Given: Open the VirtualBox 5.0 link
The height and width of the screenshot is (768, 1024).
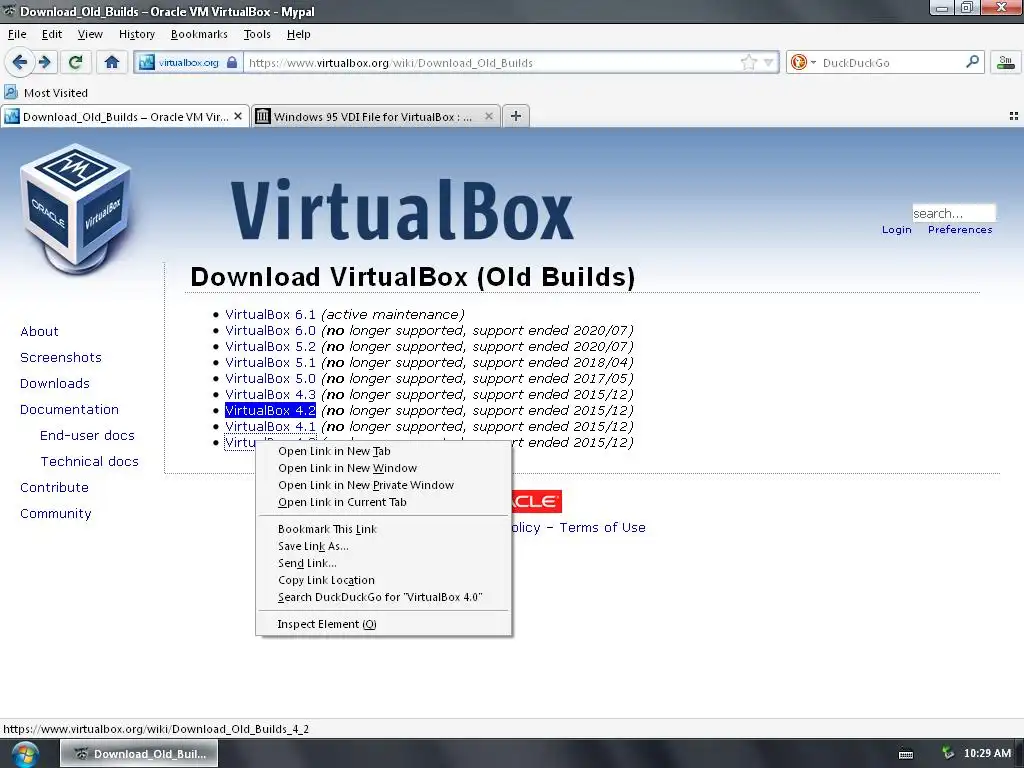Looking at the screenshot, I should point(270,379).
